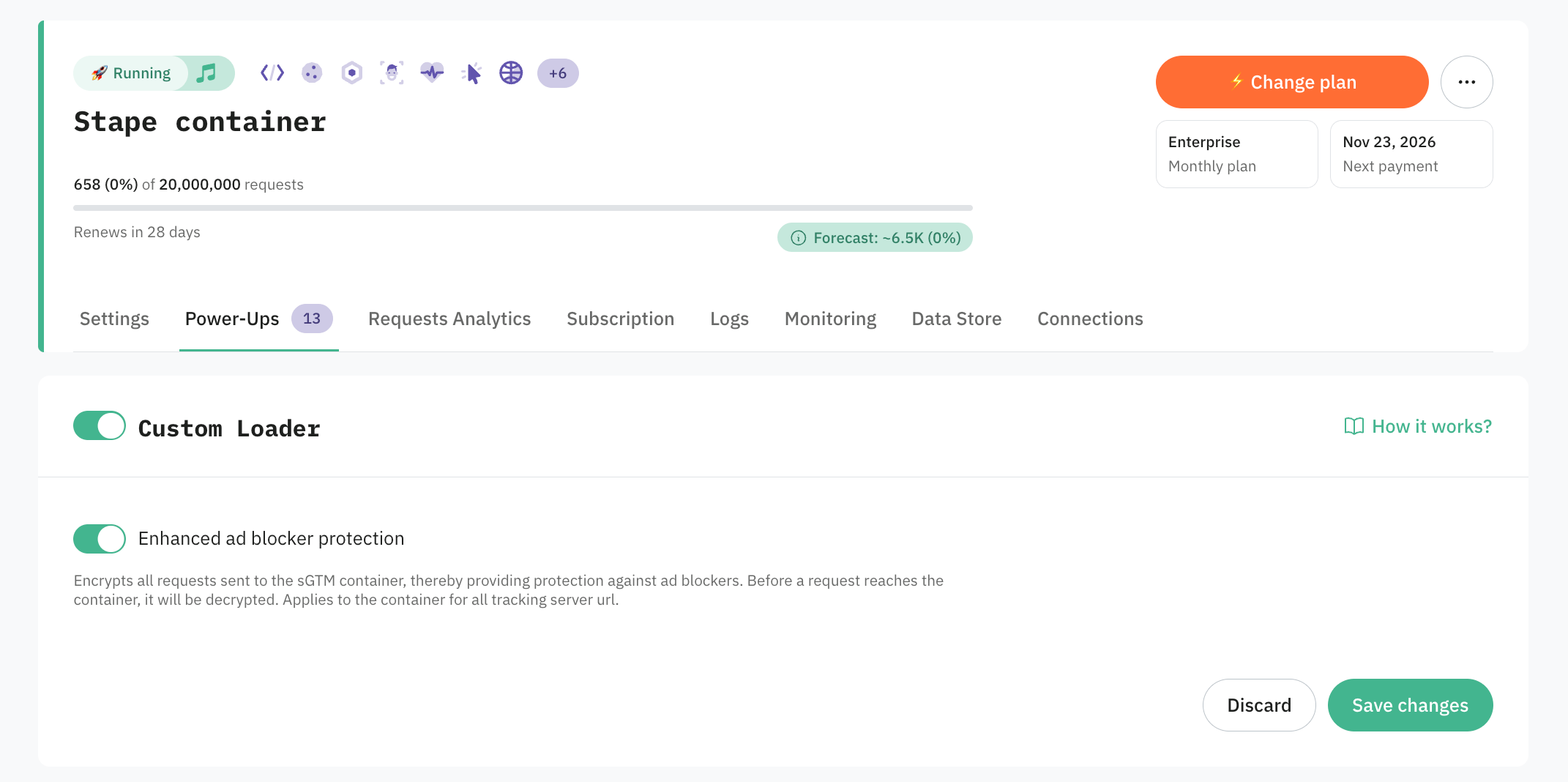
Task: Click the heartbeat monitoring power-up icon
Action: coord(432,72)
